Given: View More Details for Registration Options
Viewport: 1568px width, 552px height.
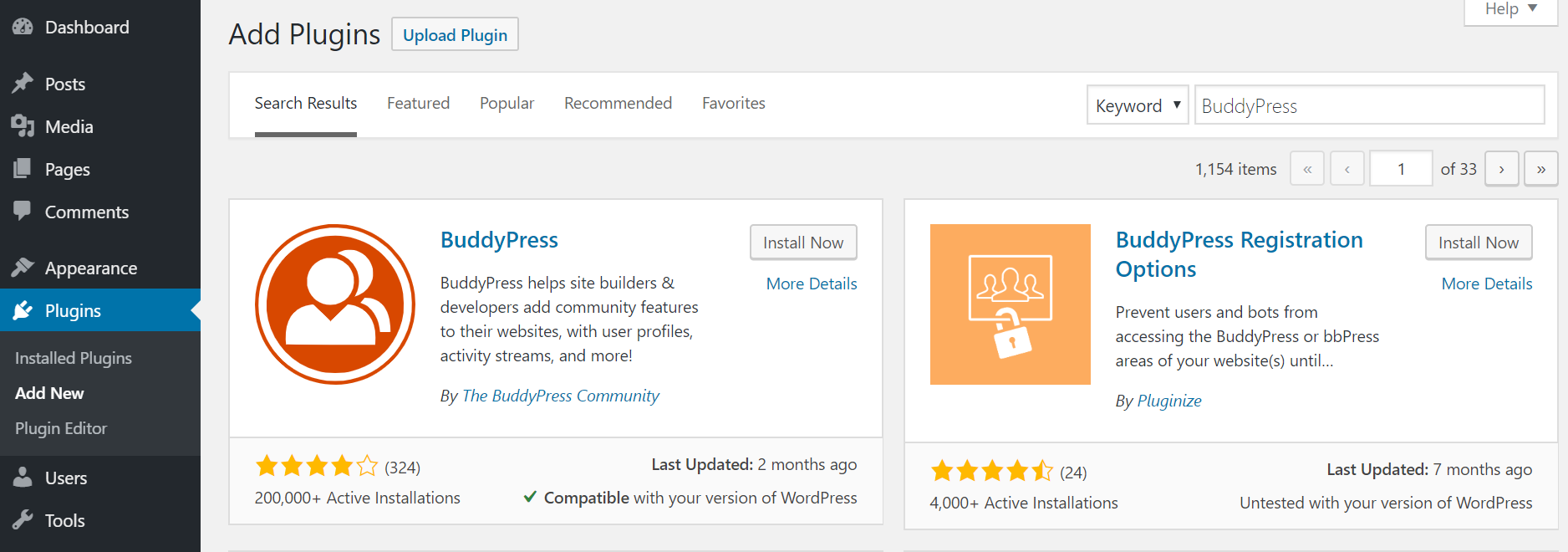Looking at the screenshot, I should pos(1487,284).
